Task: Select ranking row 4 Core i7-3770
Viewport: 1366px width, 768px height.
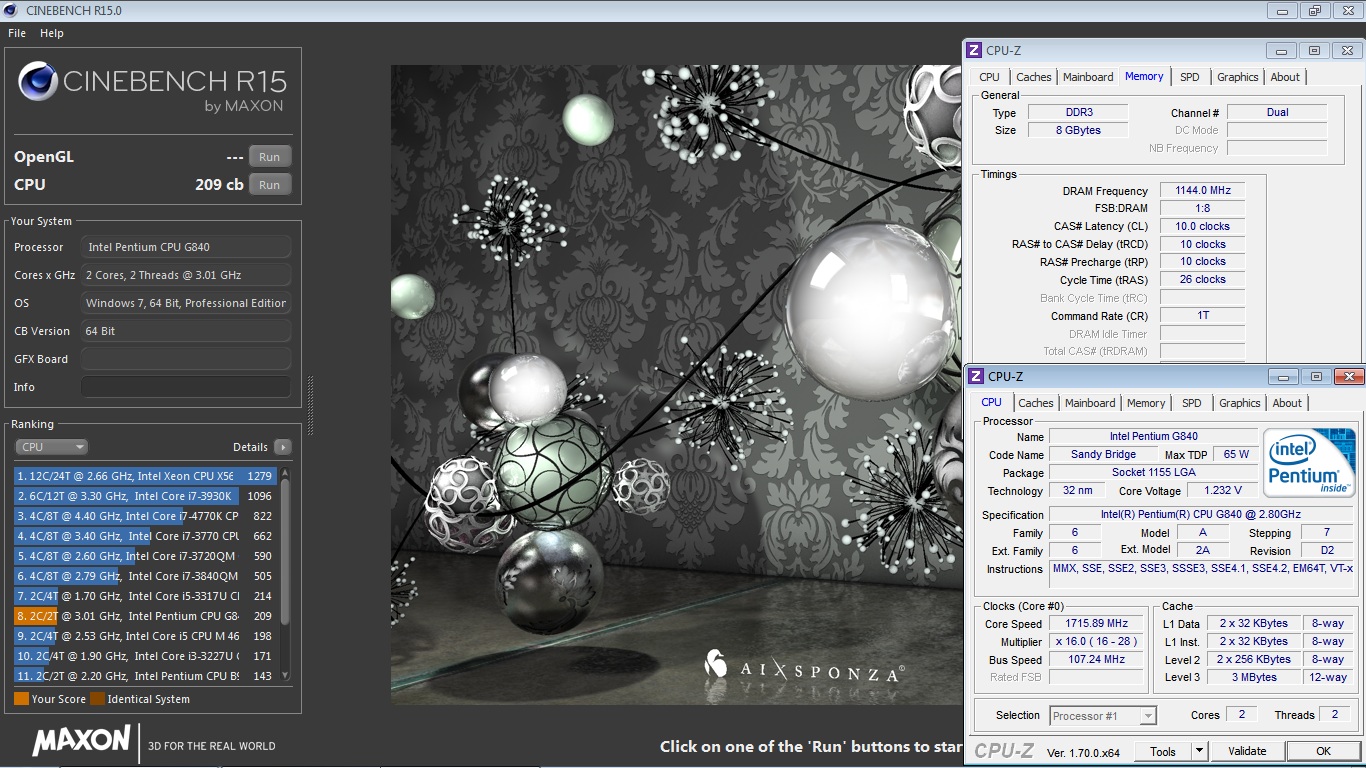Action: [x=145, y=536]
